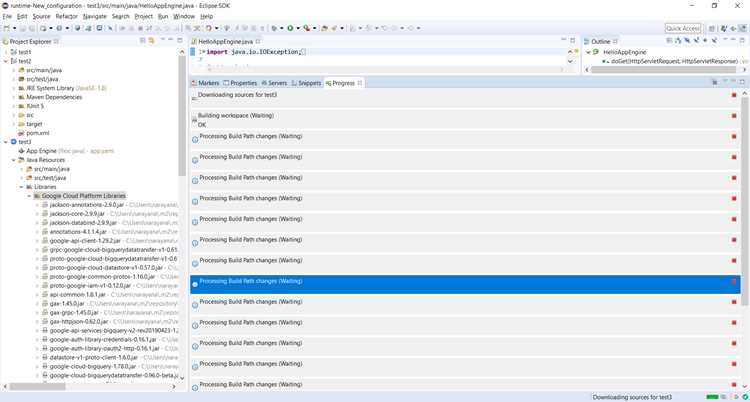Stop the highlighted Processing Build Path job
This screenshot has height=402, width=750.
734,281
